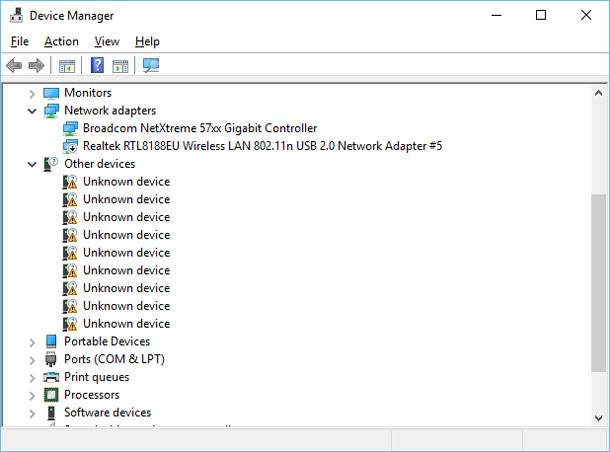Select the Portable Devices label
Screen dimensions: 610x452
point(107,341)
